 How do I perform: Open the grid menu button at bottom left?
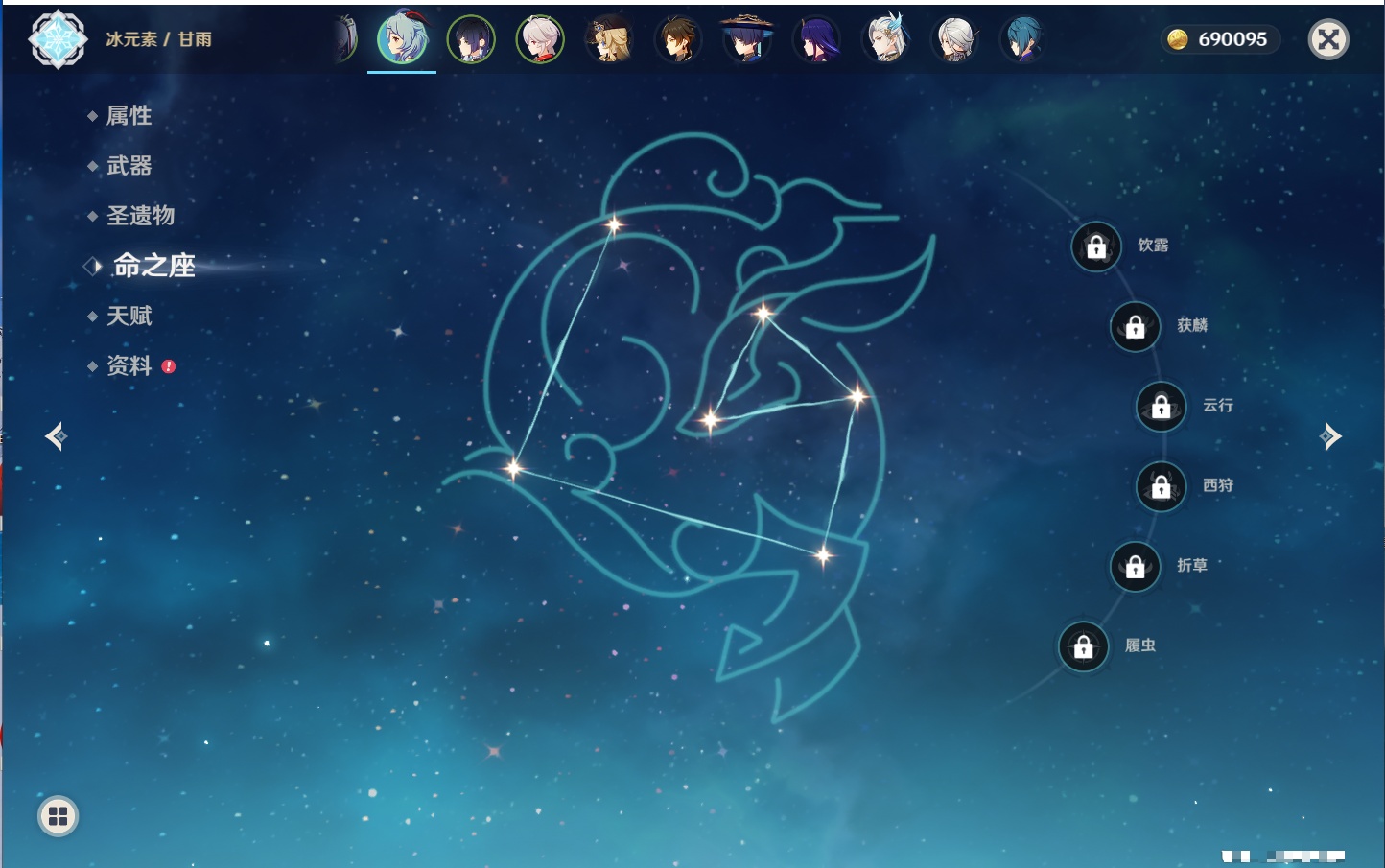click(x=58, y=816)
